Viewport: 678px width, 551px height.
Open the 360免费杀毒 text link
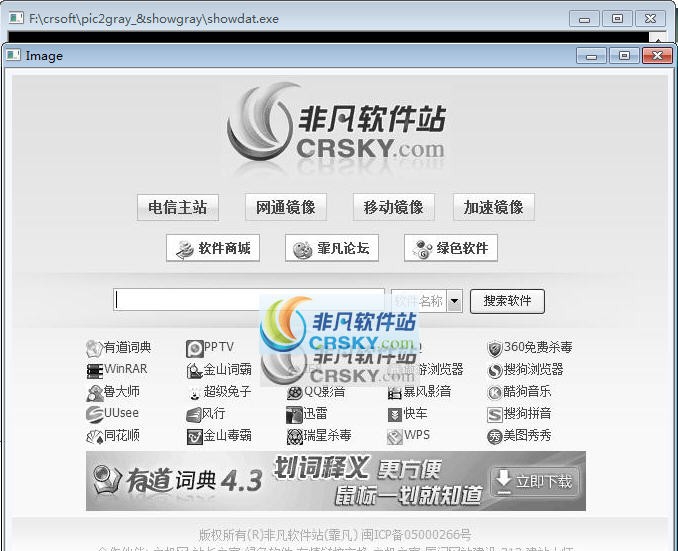(538, 347)
